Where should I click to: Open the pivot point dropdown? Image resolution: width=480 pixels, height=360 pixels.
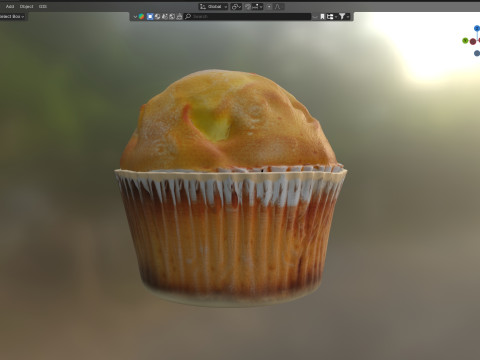(236, 7)
